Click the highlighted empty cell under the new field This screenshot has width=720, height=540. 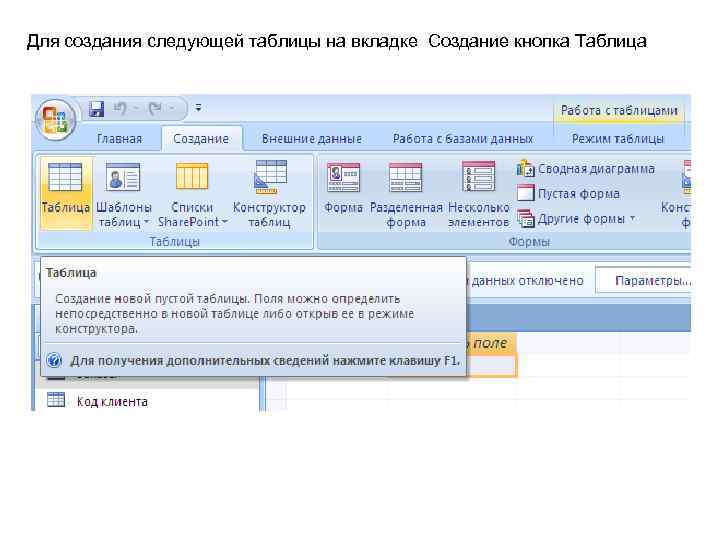coord(491,366)
